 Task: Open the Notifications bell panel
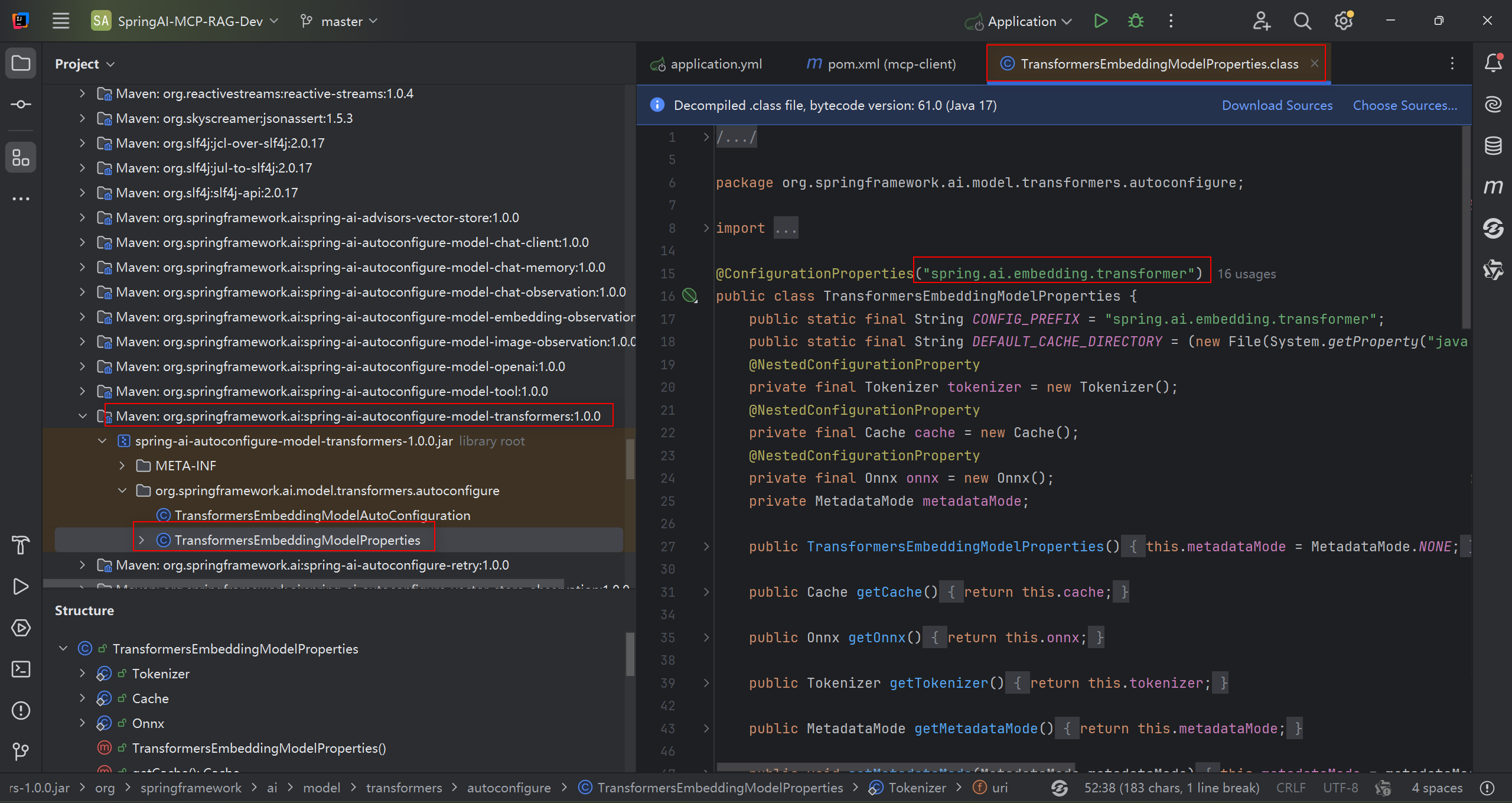[x=1493, y=63]
